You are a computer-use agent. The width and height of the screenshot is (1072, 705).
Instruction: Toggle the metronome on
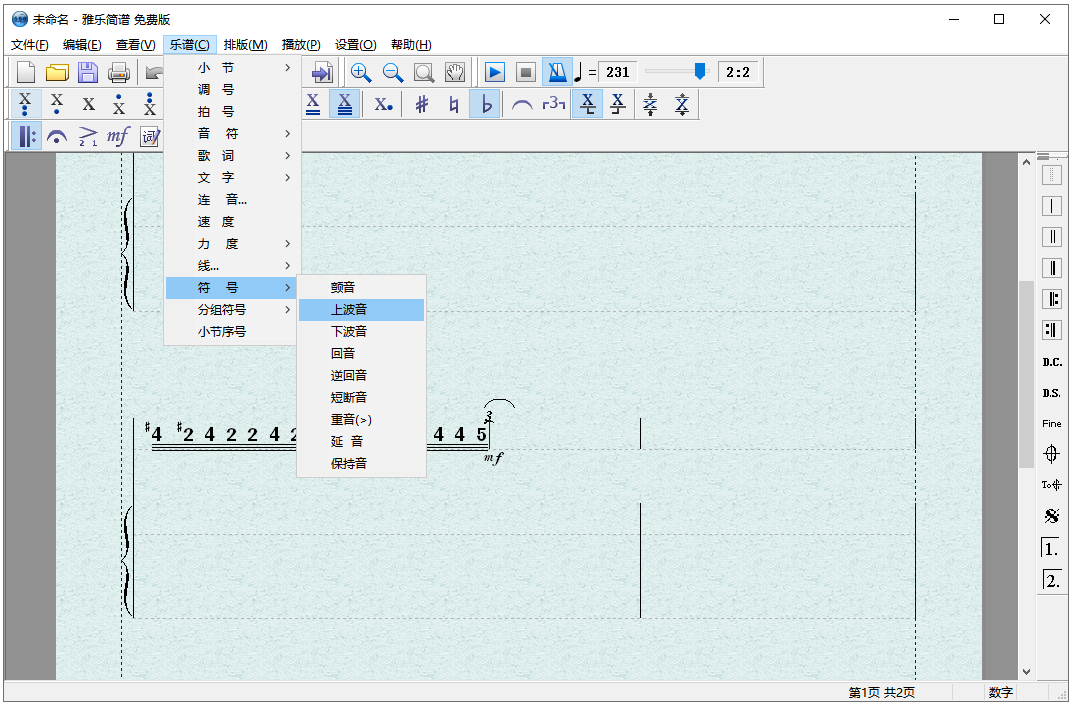pos(557,71)
